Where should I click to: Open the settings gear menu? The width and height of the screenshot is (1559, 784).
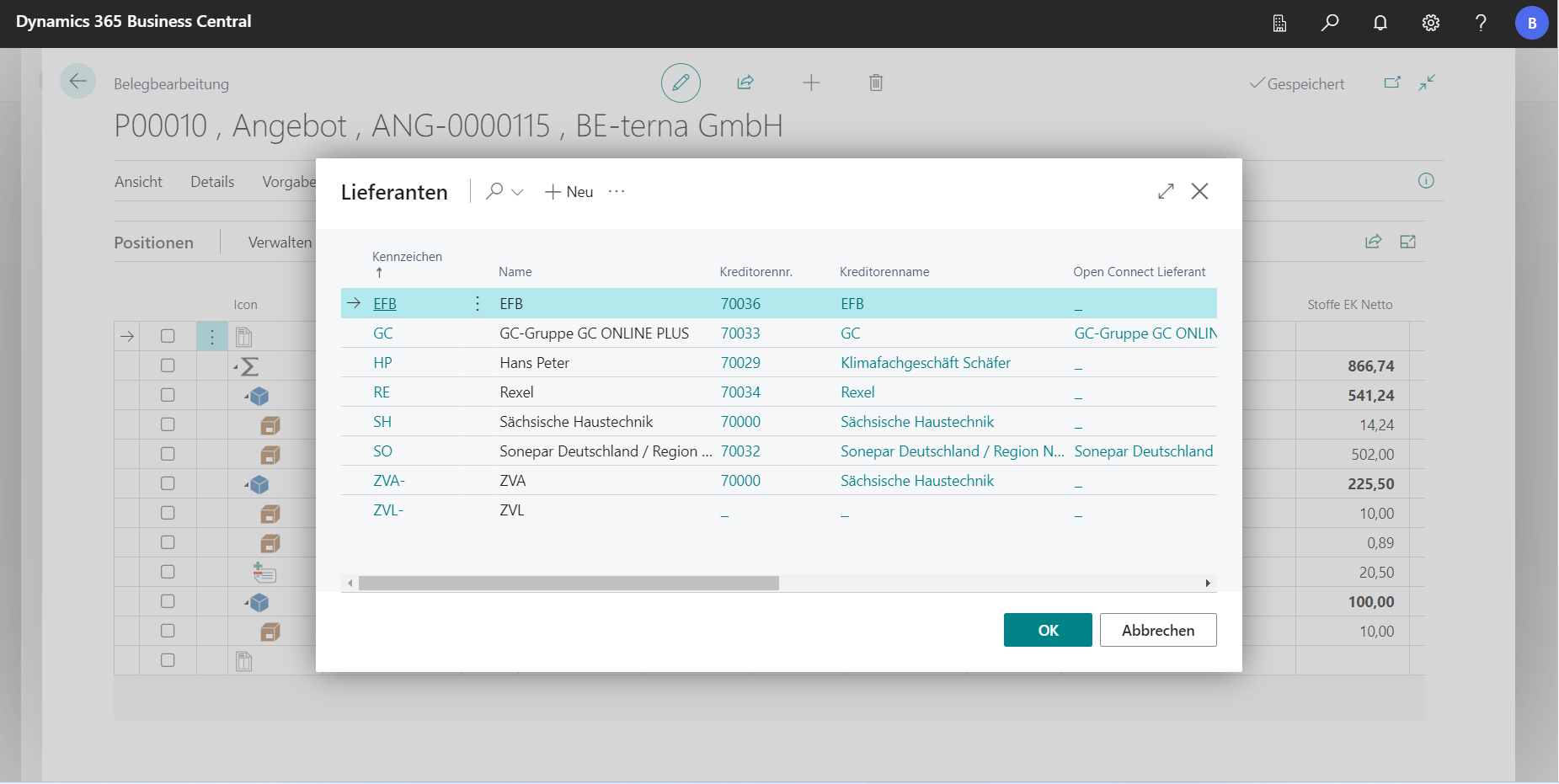[1431, 23]
